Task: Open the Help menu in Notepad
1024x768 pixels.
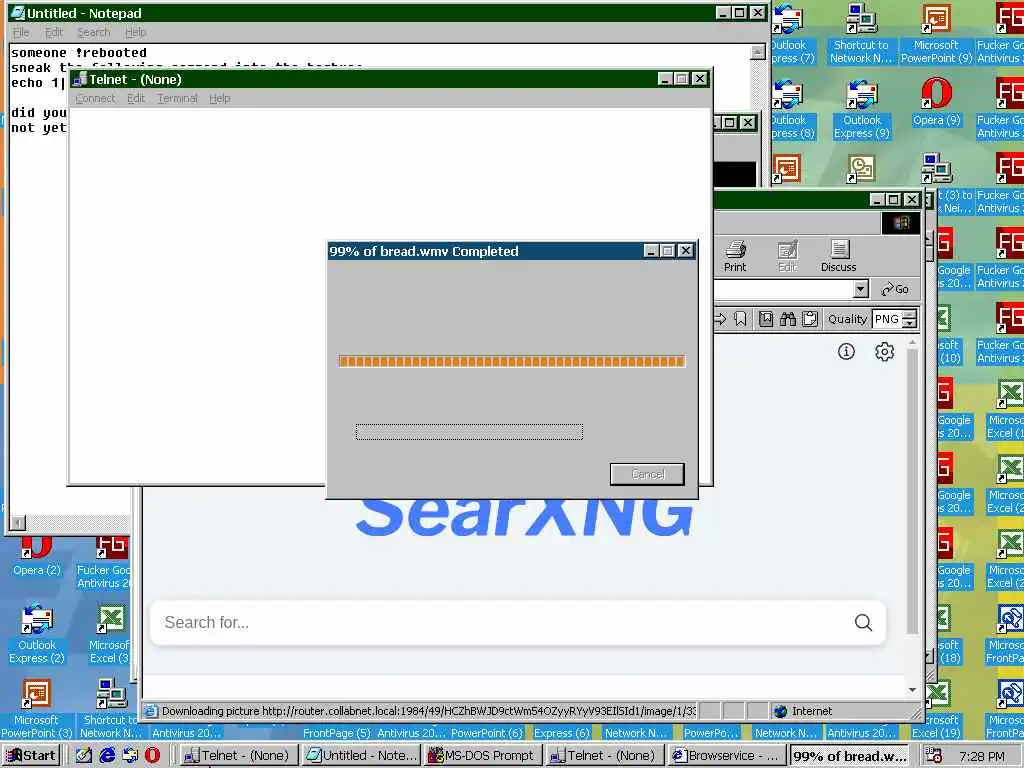Action: 135,32
